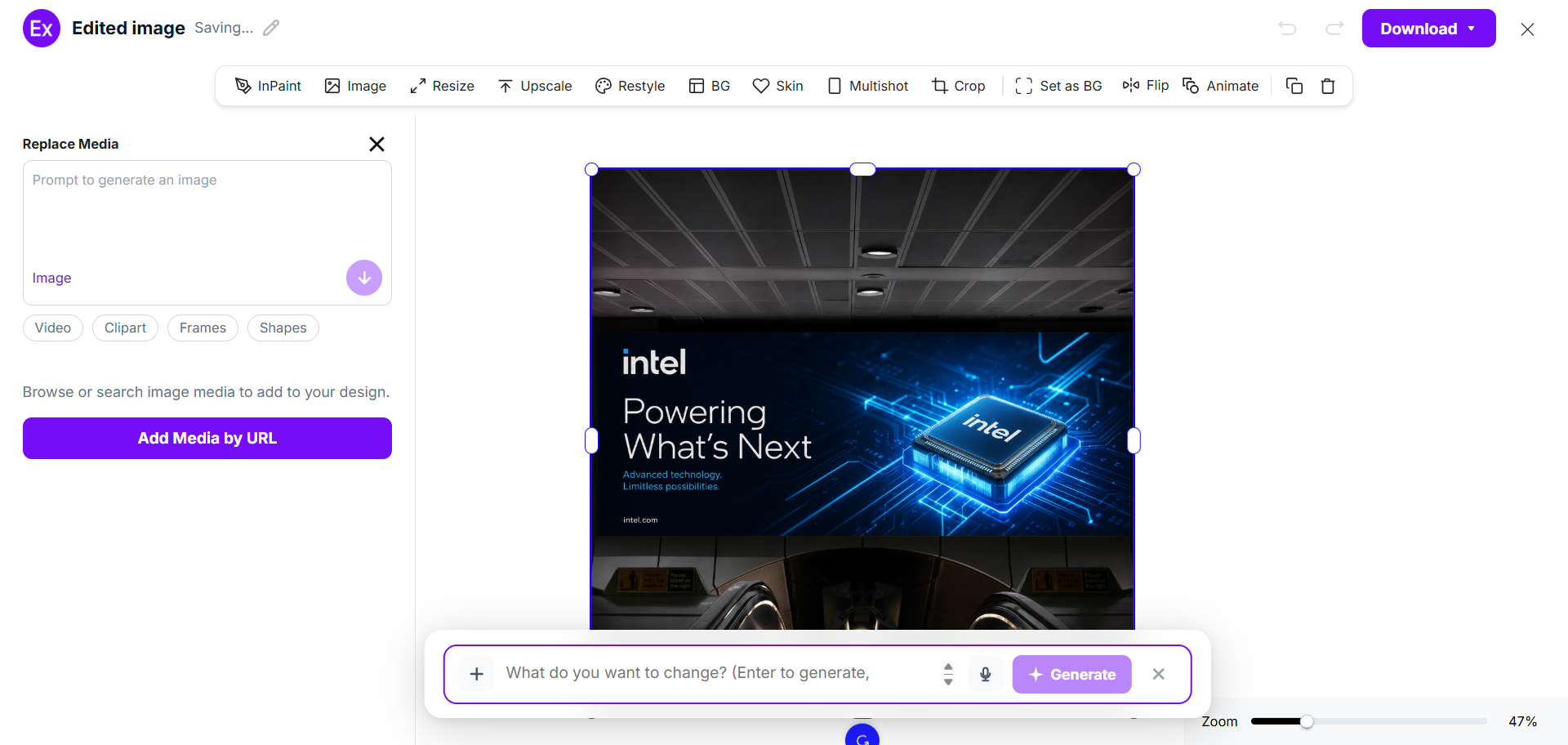Screen dimensions: 1568x745
Task: Click the redo arrow
Action: (x=1334, y=29)
